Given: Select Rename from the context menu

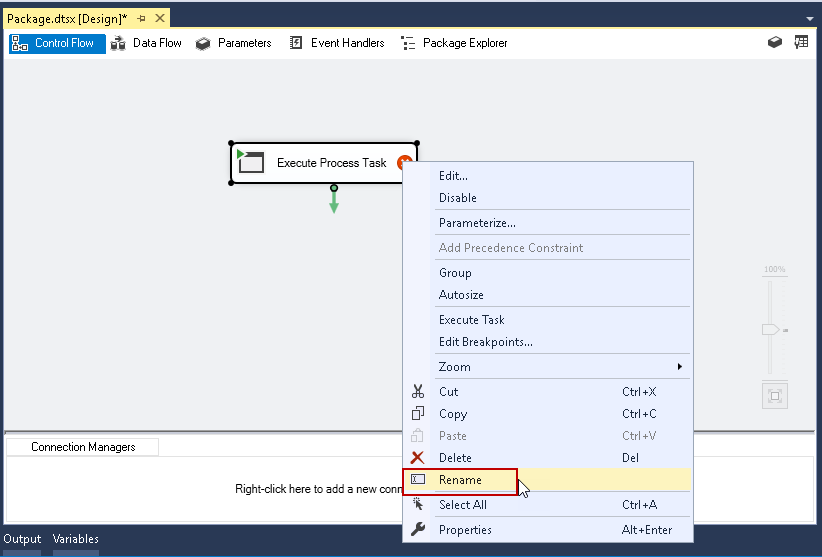Looking at the screenshot, I should pyautogui.click(x=460, y=480).
